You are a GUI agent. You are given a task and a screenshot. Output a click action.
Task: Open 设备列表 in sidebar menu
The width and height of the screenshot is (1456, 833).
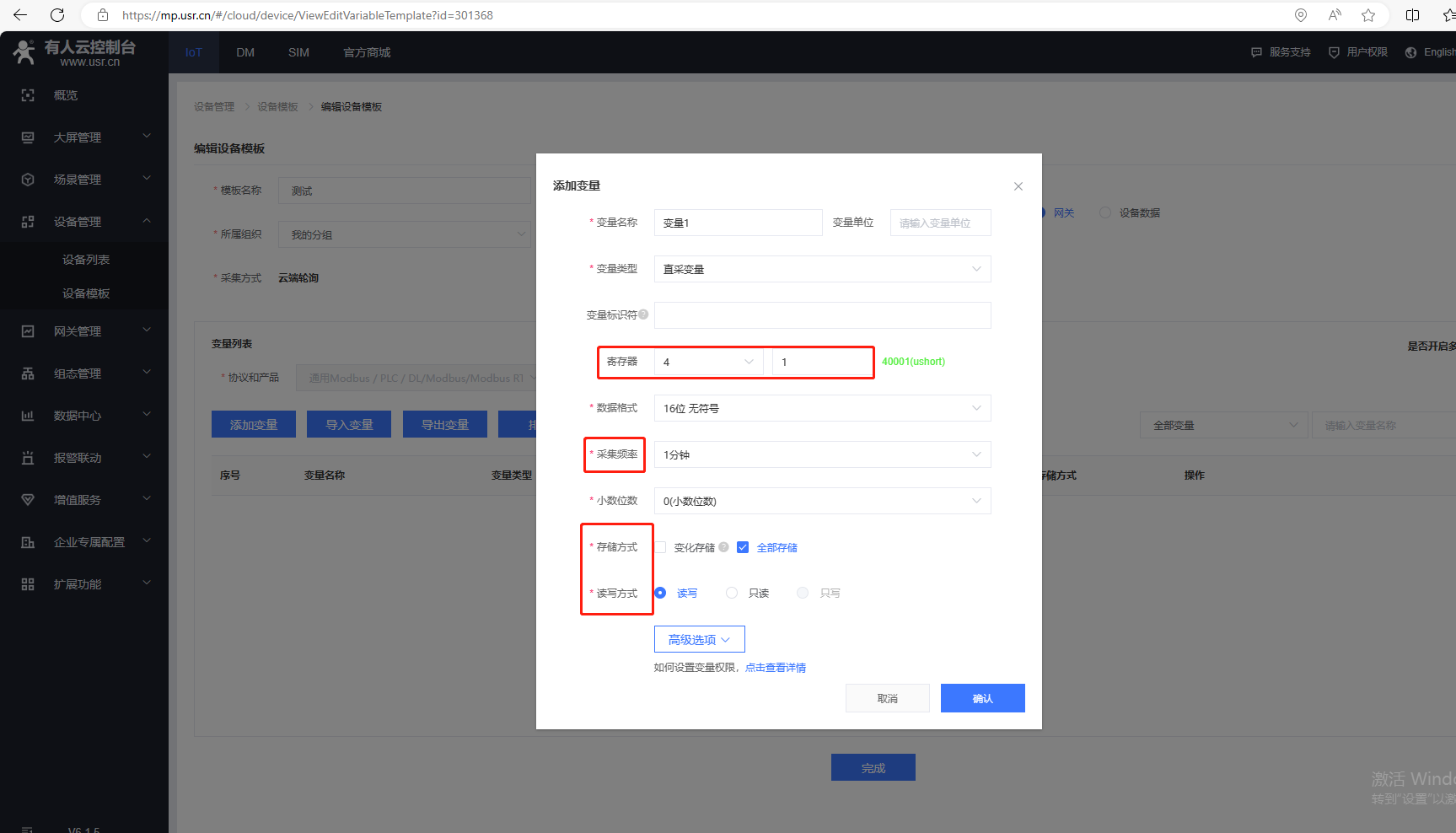coord(86,260)
